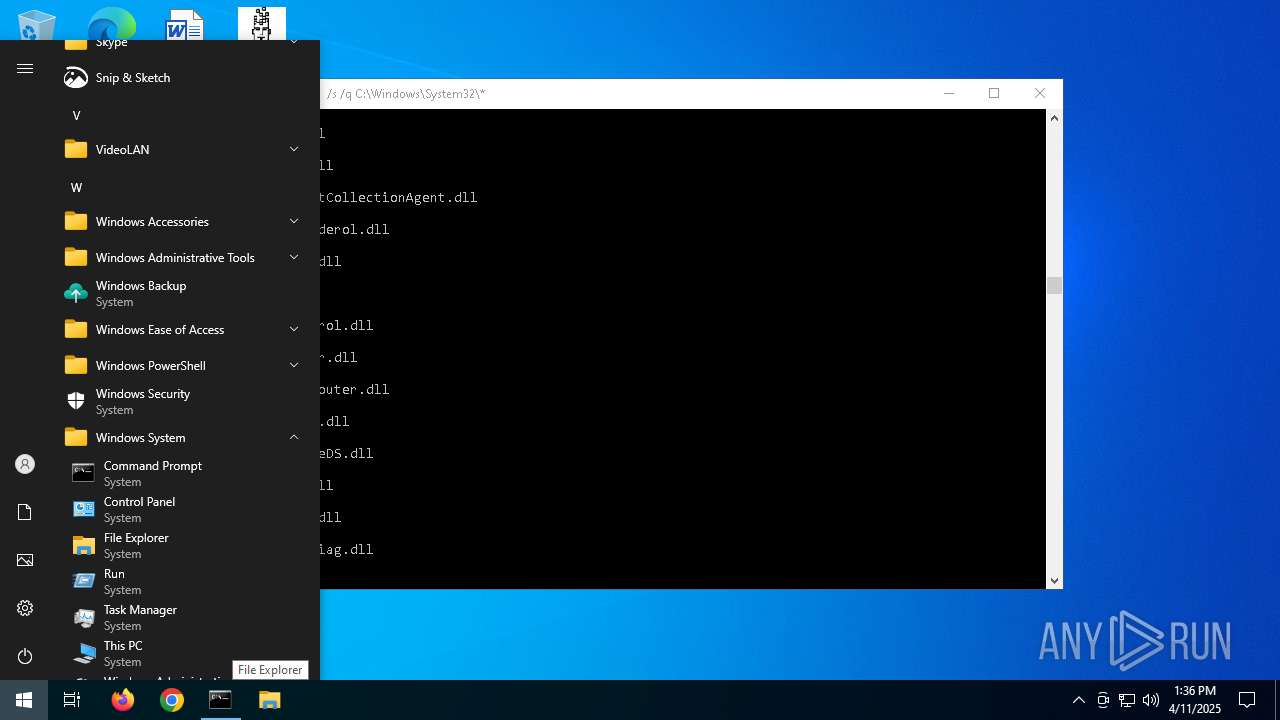Switch to Command Prompt taskbar button

point(220,700)
